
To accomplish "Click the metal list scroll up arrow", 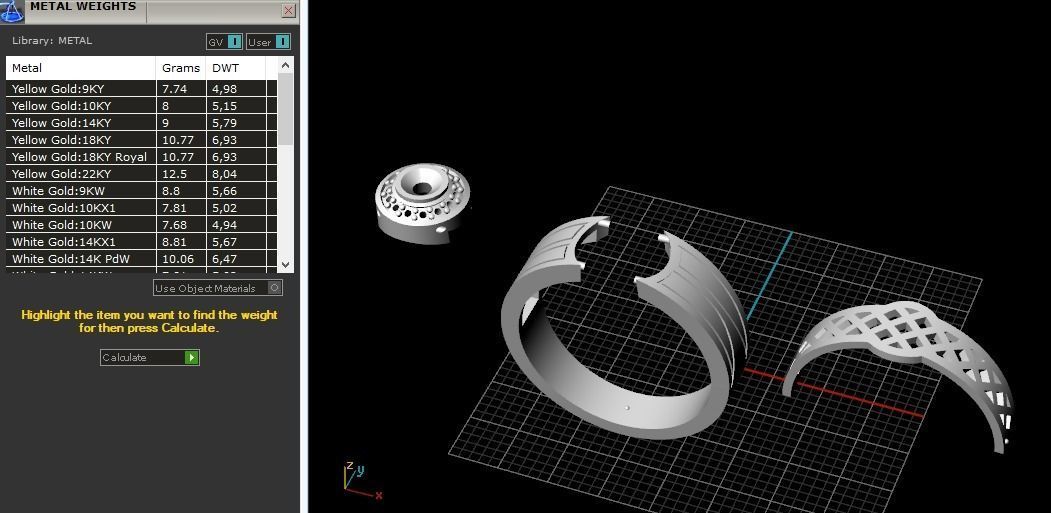I will click(286, 65).
